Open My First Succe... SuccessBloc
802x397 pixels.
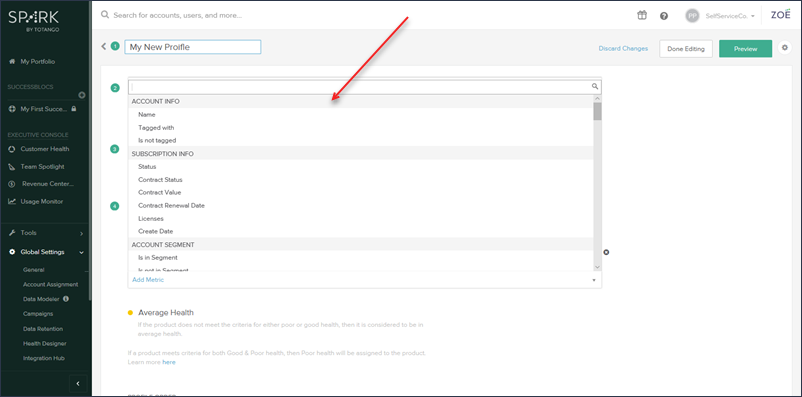42,109
